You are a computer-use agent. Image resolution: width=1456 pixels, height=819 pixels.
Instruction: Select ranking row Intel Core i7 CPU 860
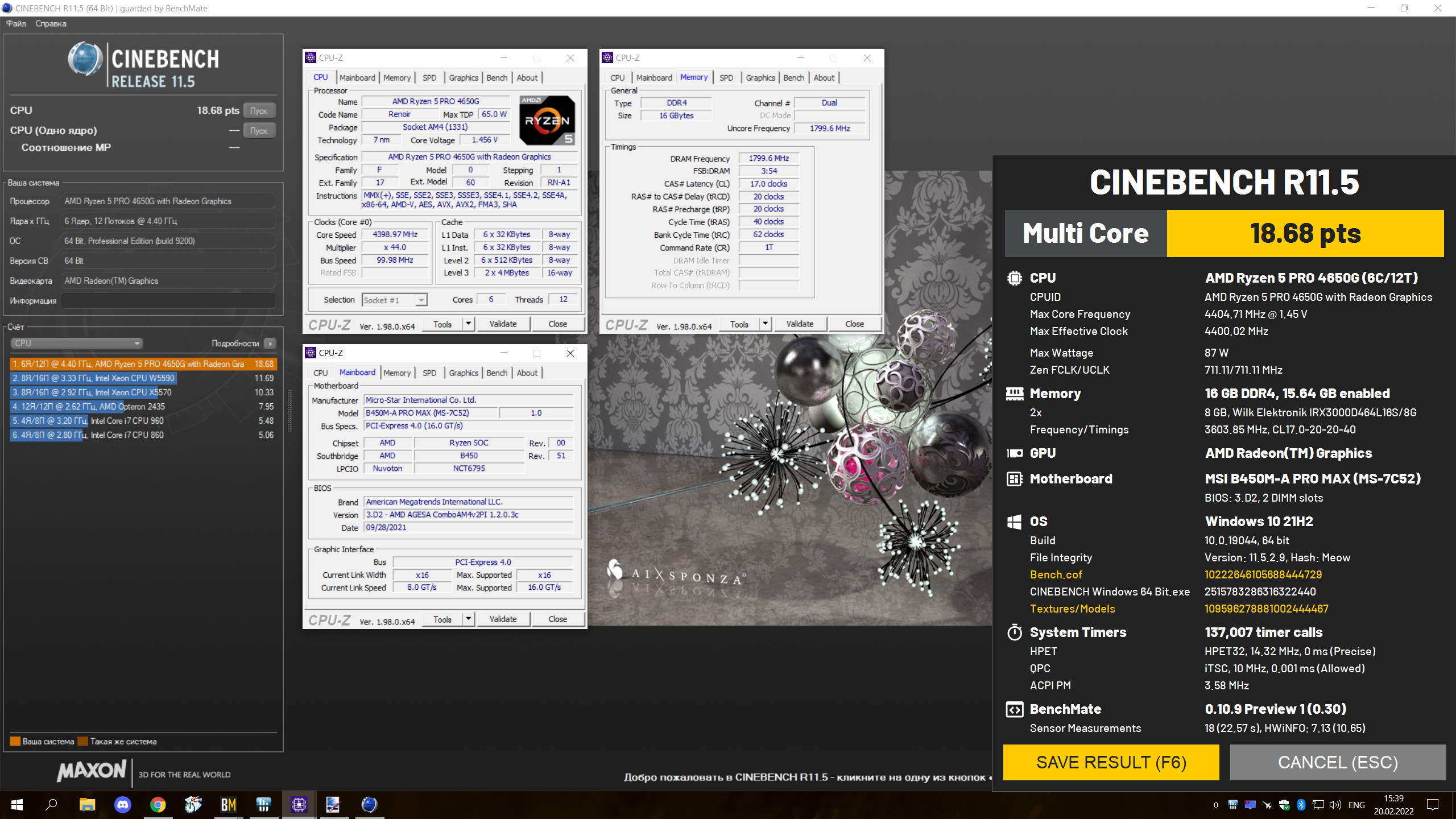point(143,435)
